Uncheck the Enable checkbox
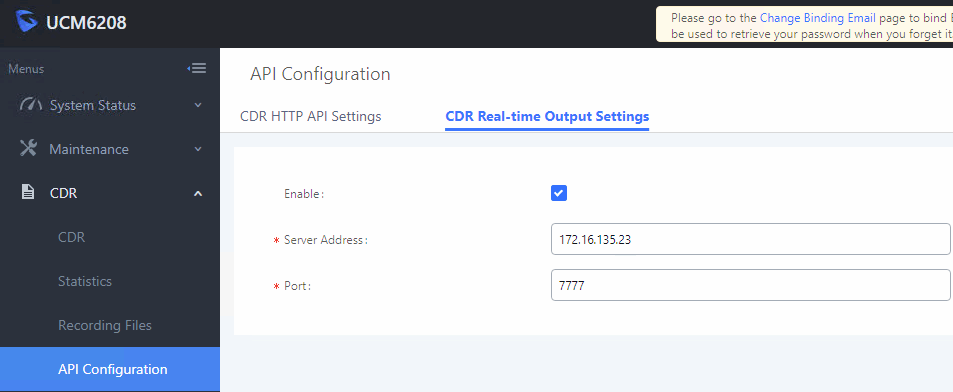Viewport: 953px width, 392px height. click(x=559, y=193)
